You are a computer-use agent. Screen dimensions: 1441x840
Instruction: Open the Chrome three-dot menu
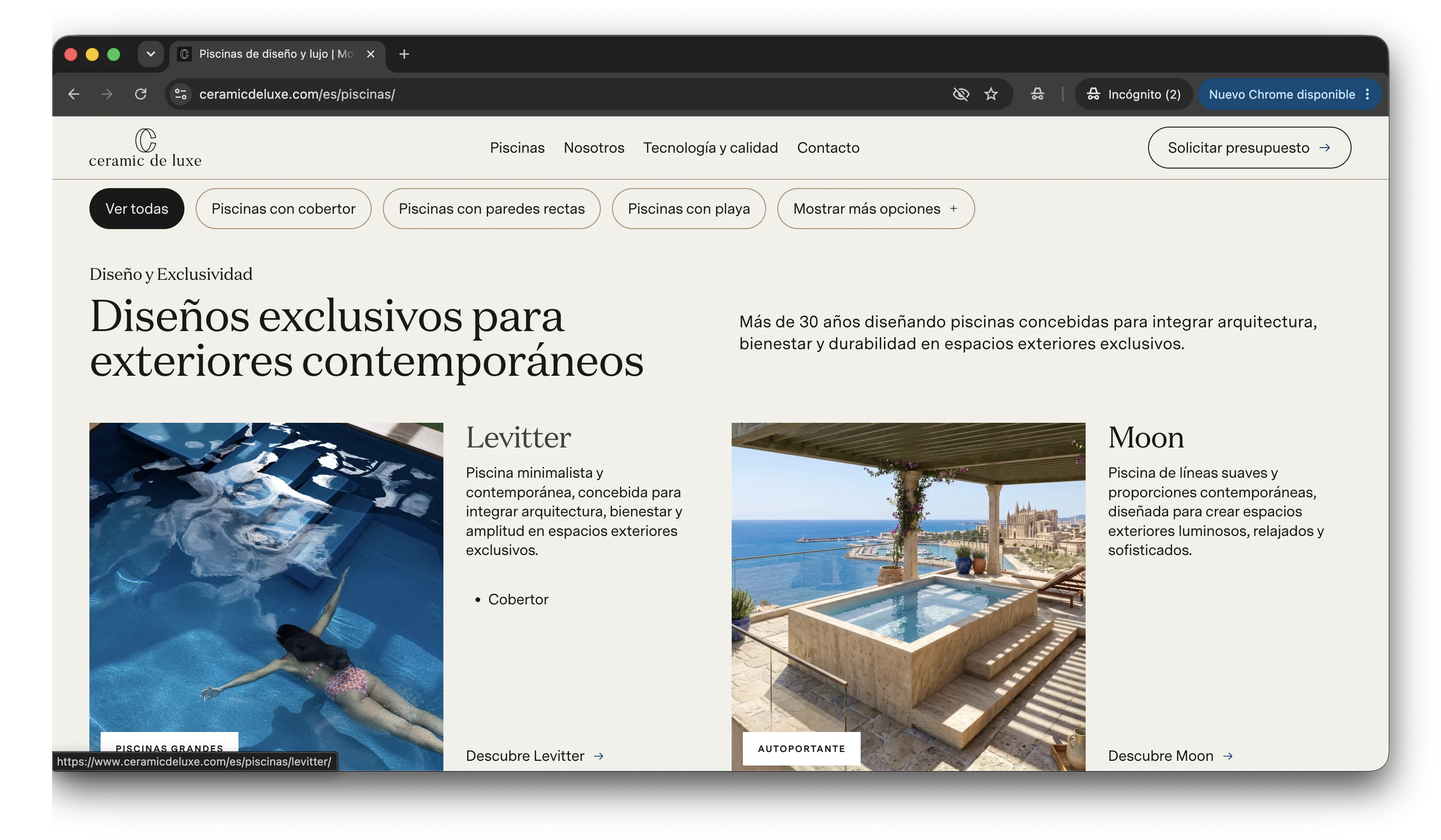tap(1368, 95)
